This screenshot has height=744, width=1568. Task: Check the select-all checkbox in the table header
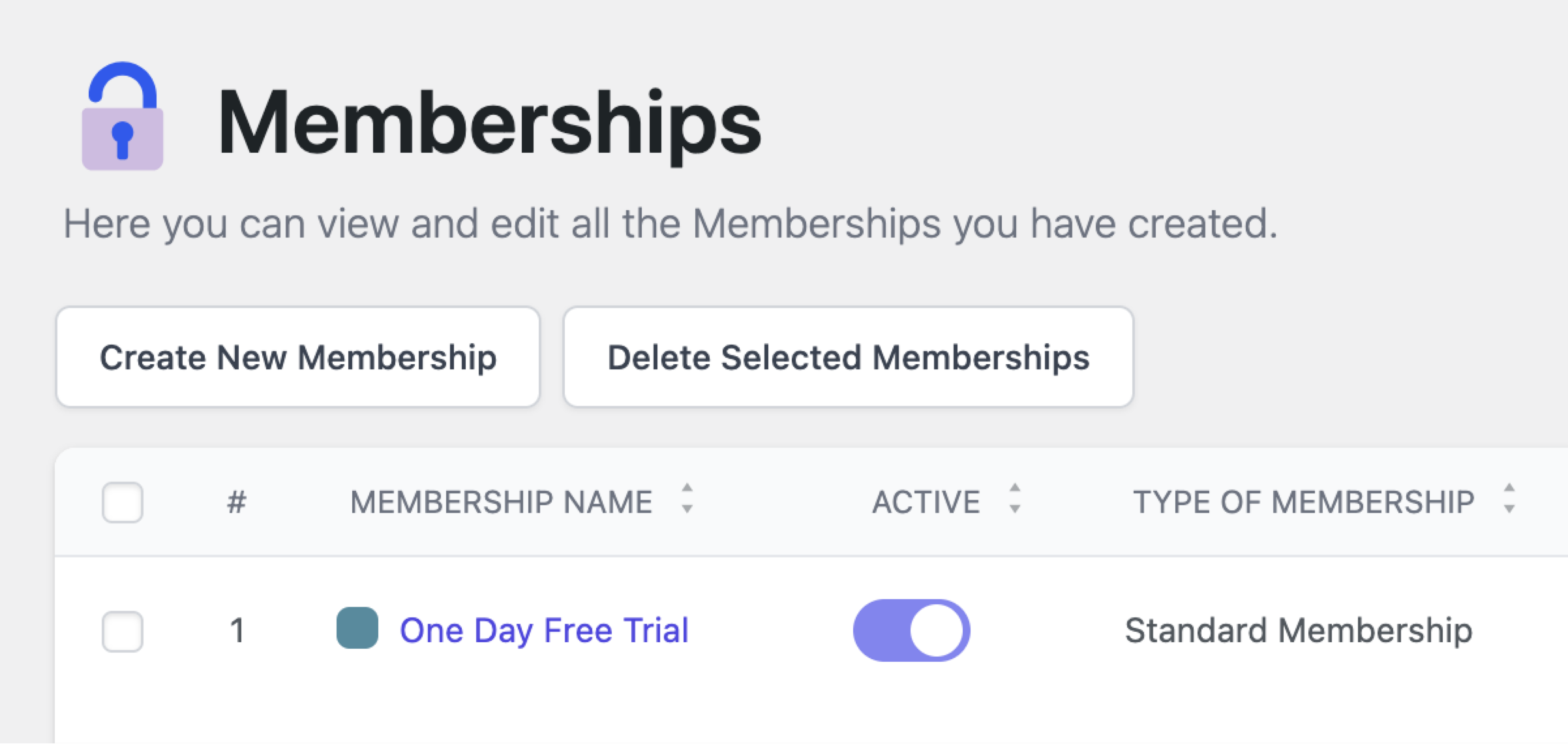(124, 501)
